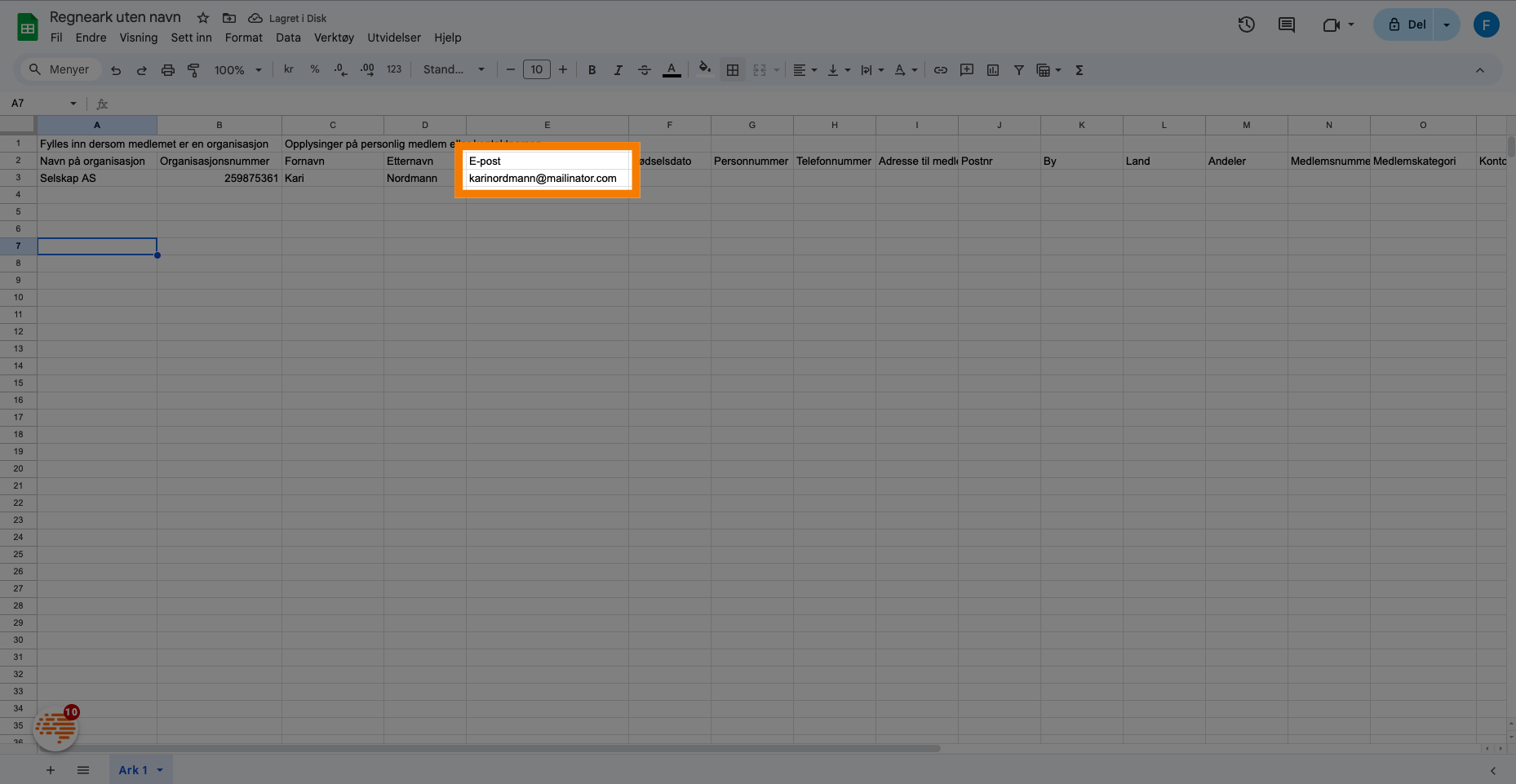Open the Format menu

[244, 38]
